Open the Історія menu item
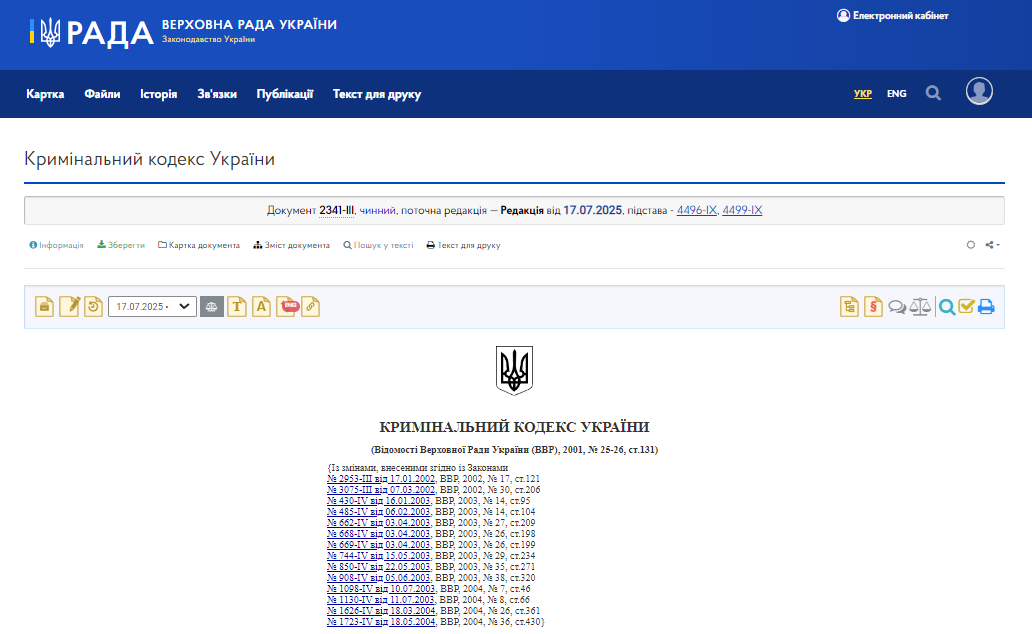Screen dimensions: 1032x634 click(158, 93)
